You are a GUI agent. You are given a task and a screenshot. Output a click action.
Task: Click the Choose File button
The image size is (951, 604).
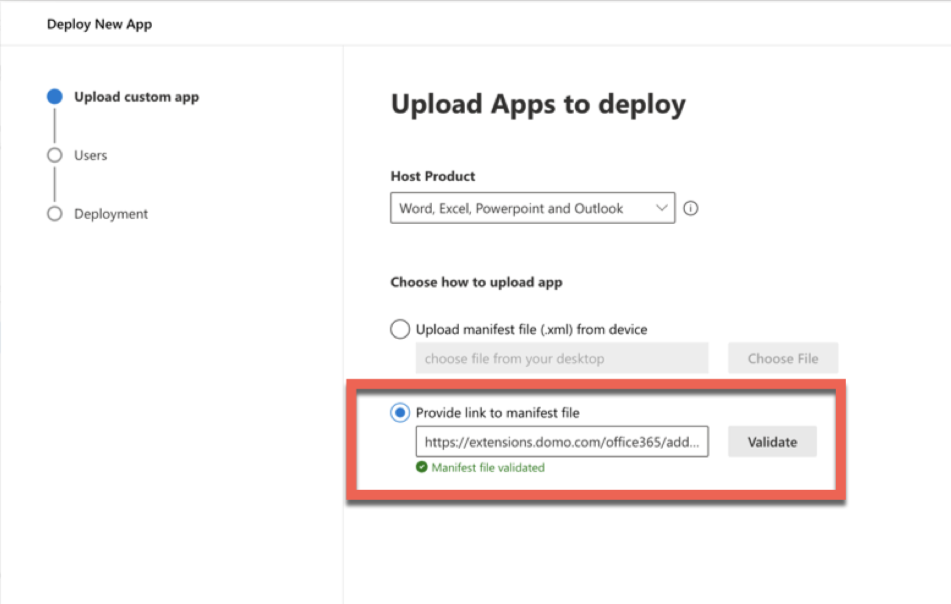point(783,357)
